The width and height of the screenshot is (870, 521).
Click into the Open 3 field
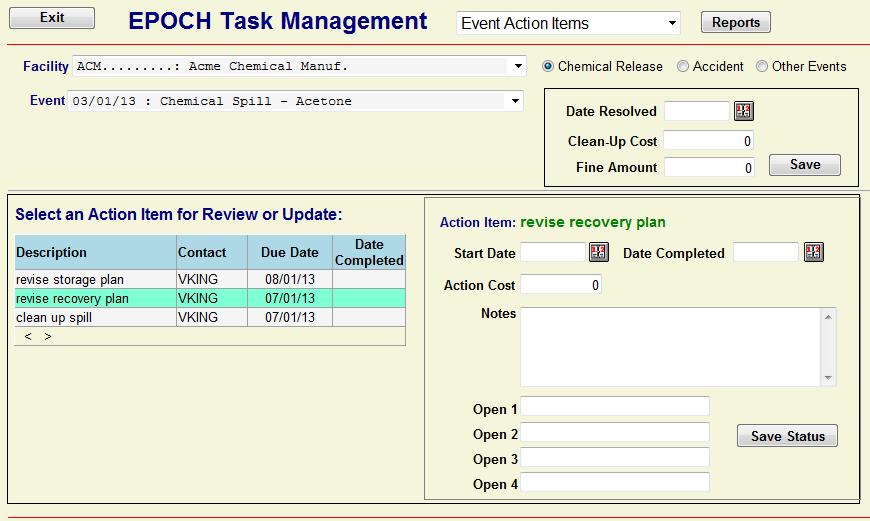pyautogui.click(x=615, y=457)
